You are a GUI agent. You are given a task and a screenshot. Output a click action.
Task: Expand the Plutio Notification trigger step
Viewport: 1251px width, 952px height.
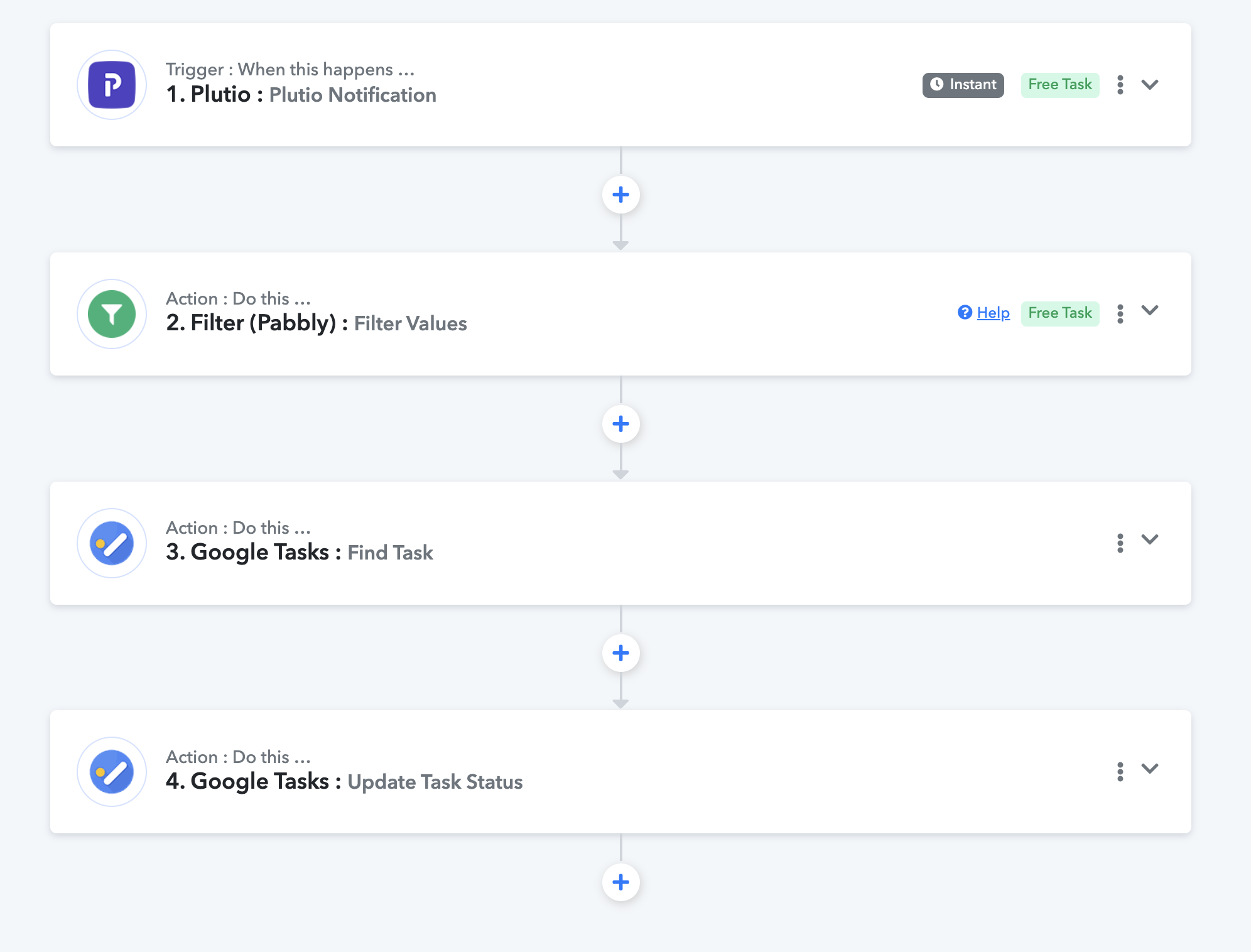tap(1150, 85)
